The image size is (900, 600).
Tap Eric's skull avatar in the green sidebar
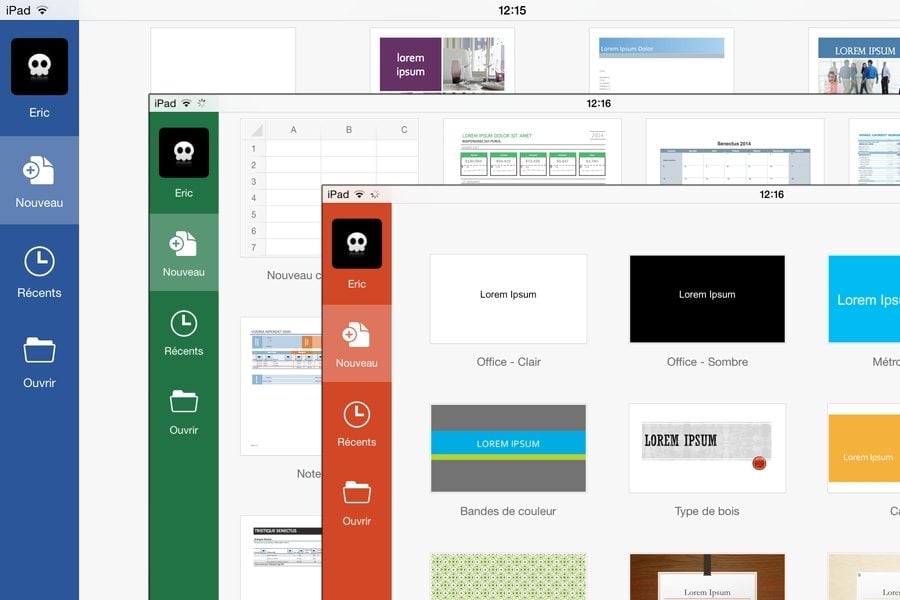(183, 153)
